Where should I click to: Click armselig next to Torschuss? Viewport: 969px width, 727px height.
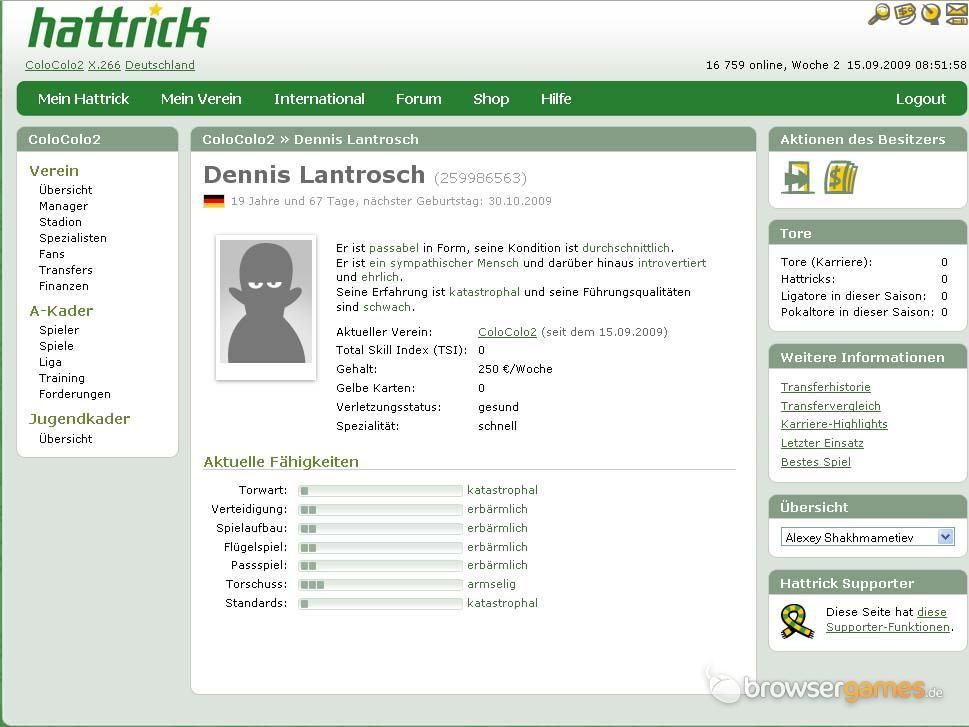491,584
